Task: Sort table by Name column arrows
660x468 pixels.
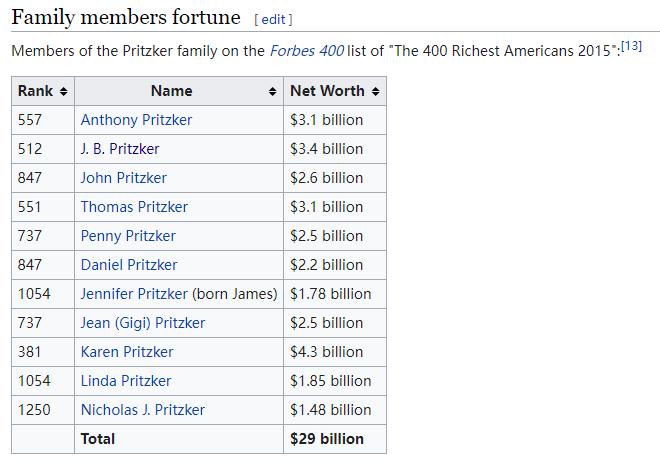Action: point(272,91)
